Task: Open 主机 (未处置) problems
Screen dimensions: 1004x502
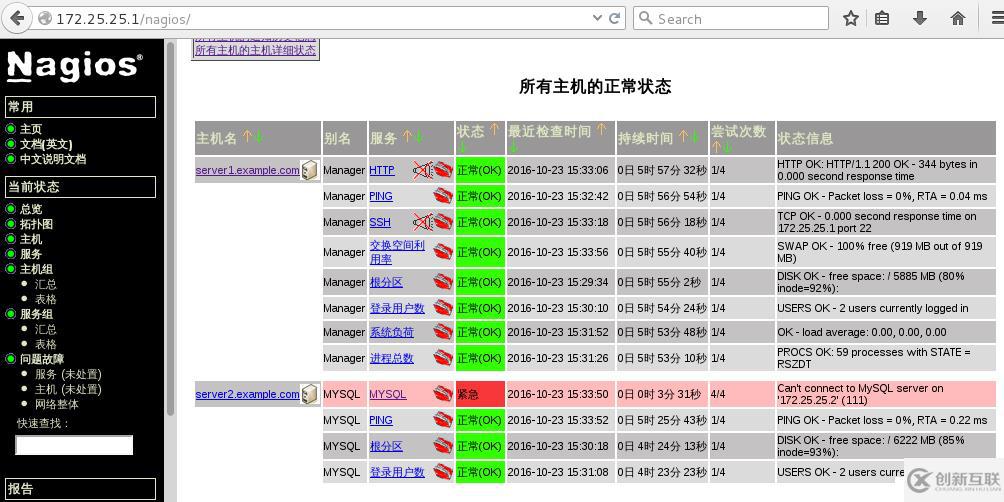Action: (68, 389)
